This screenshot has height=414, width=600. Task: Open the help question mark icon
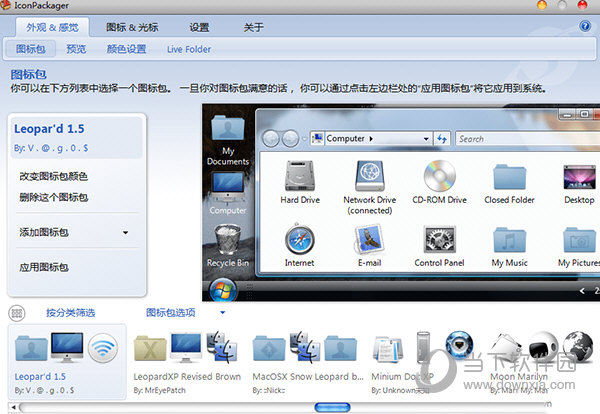coord(585,26)
